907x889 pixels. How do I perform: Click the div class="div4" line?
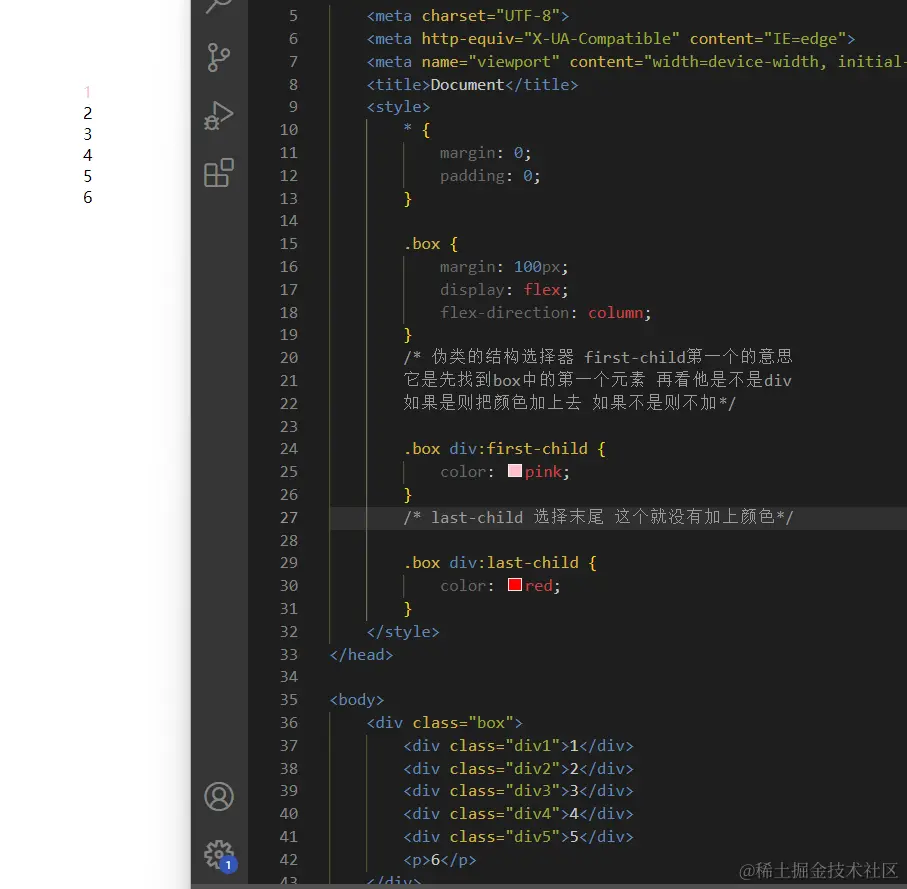coord(518,814)
